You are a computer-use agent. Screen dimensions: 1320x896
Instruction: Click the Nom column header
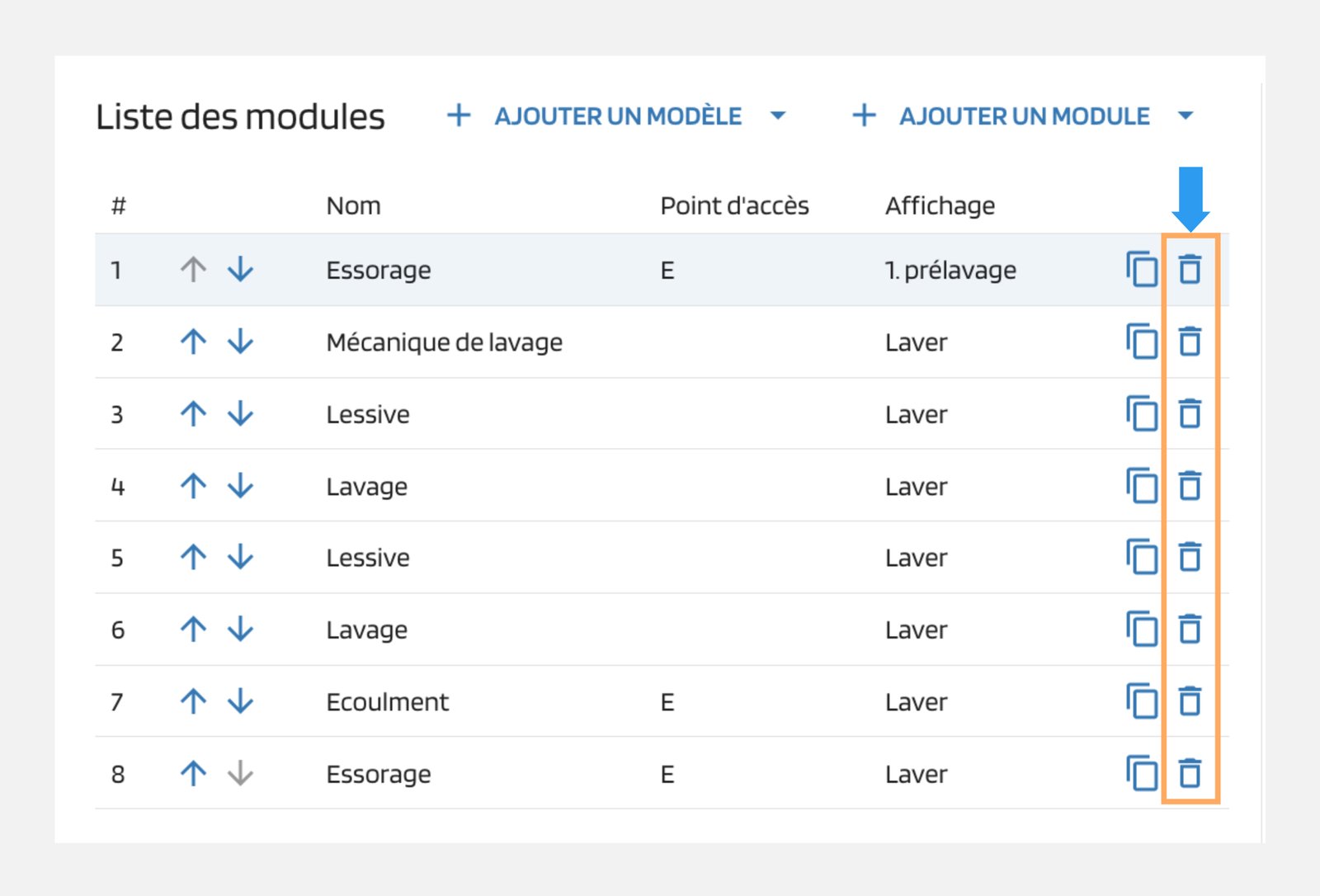click(x=353, y=205)
